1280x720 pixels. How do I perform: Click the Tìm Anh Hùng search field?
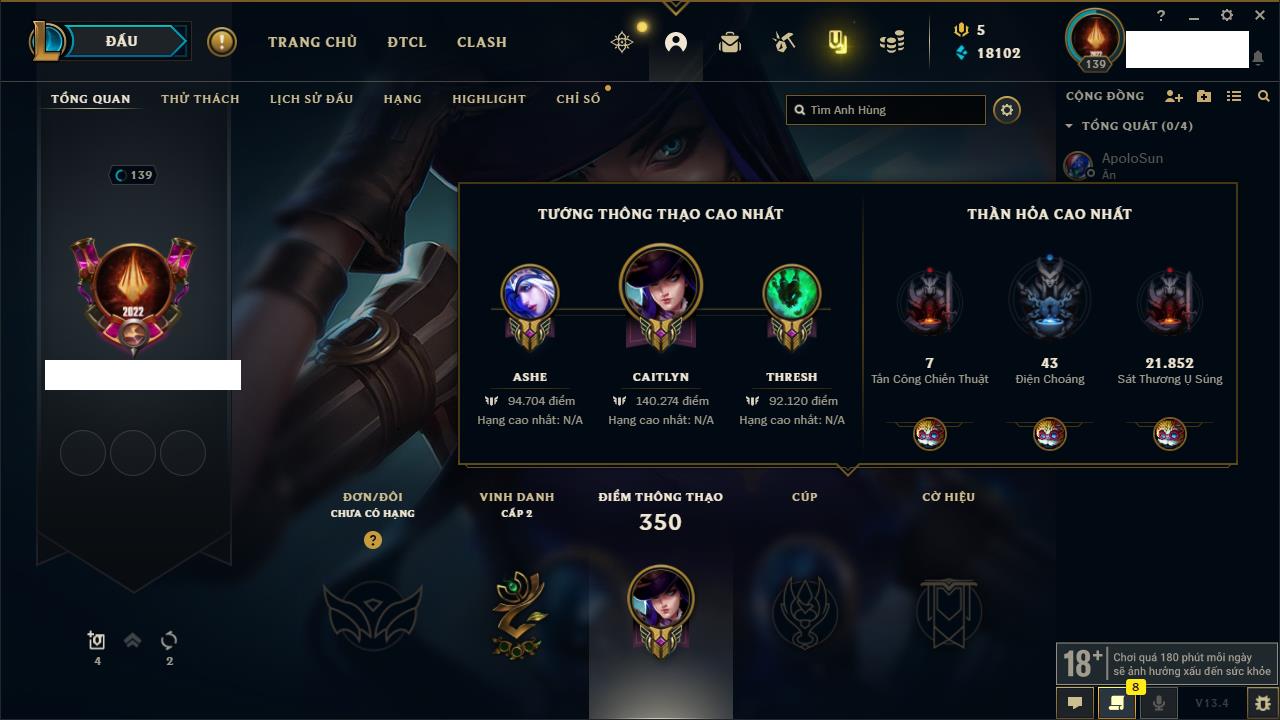(x=886, y=110)
